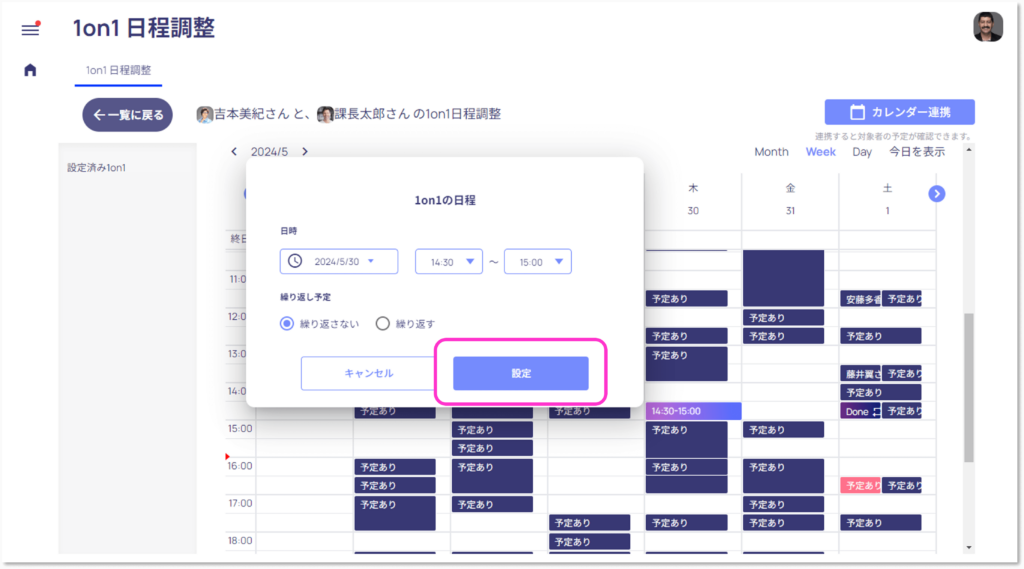Switch to the Day calendar view

click(x=861, y=152)
